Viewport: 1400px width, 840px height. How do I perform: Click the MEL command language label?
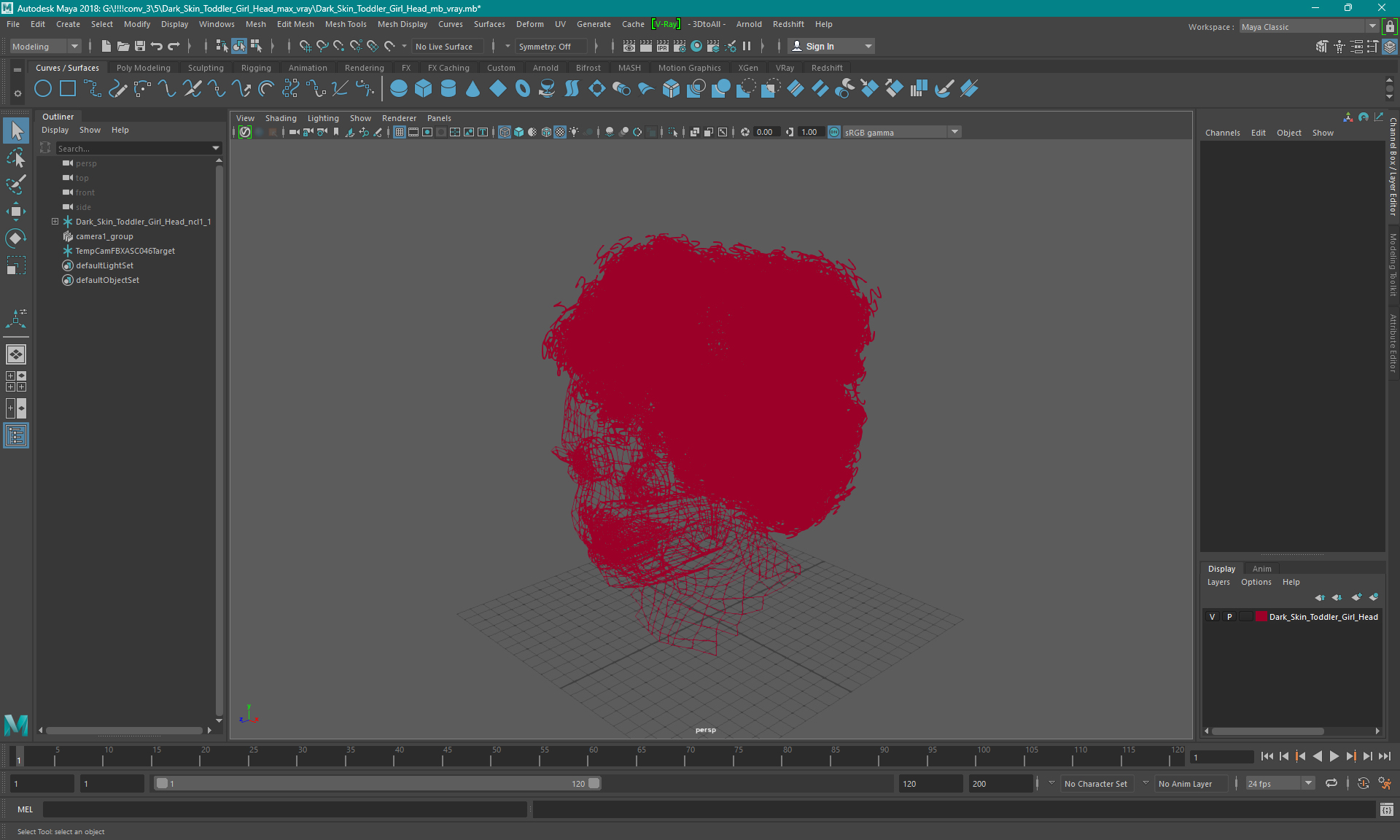[x=25, y=809]
